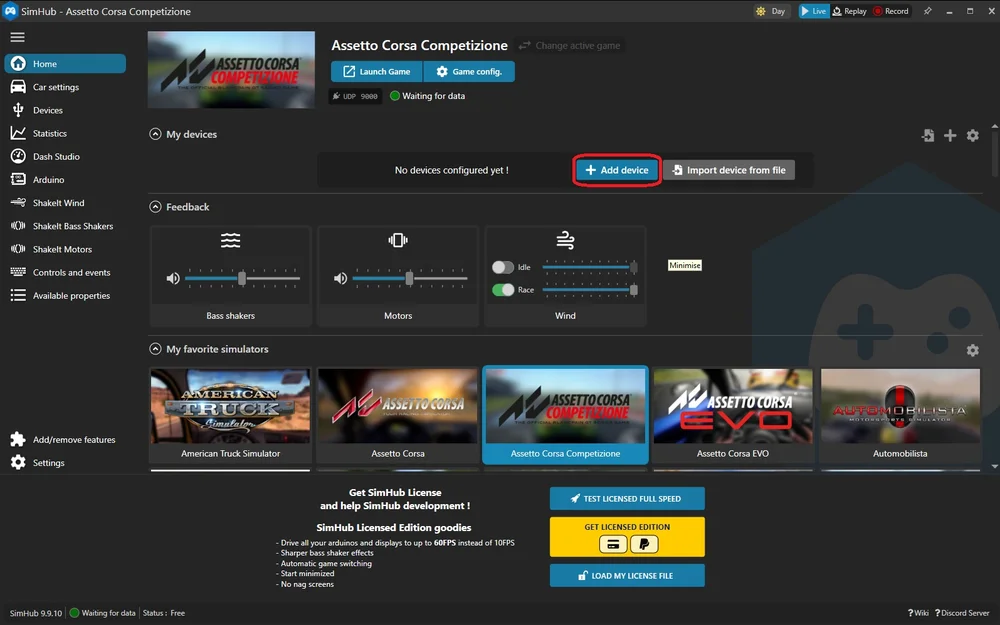Click the pin icon in title bar
This screenshot has width=1000, height=625.
[927, 11]
